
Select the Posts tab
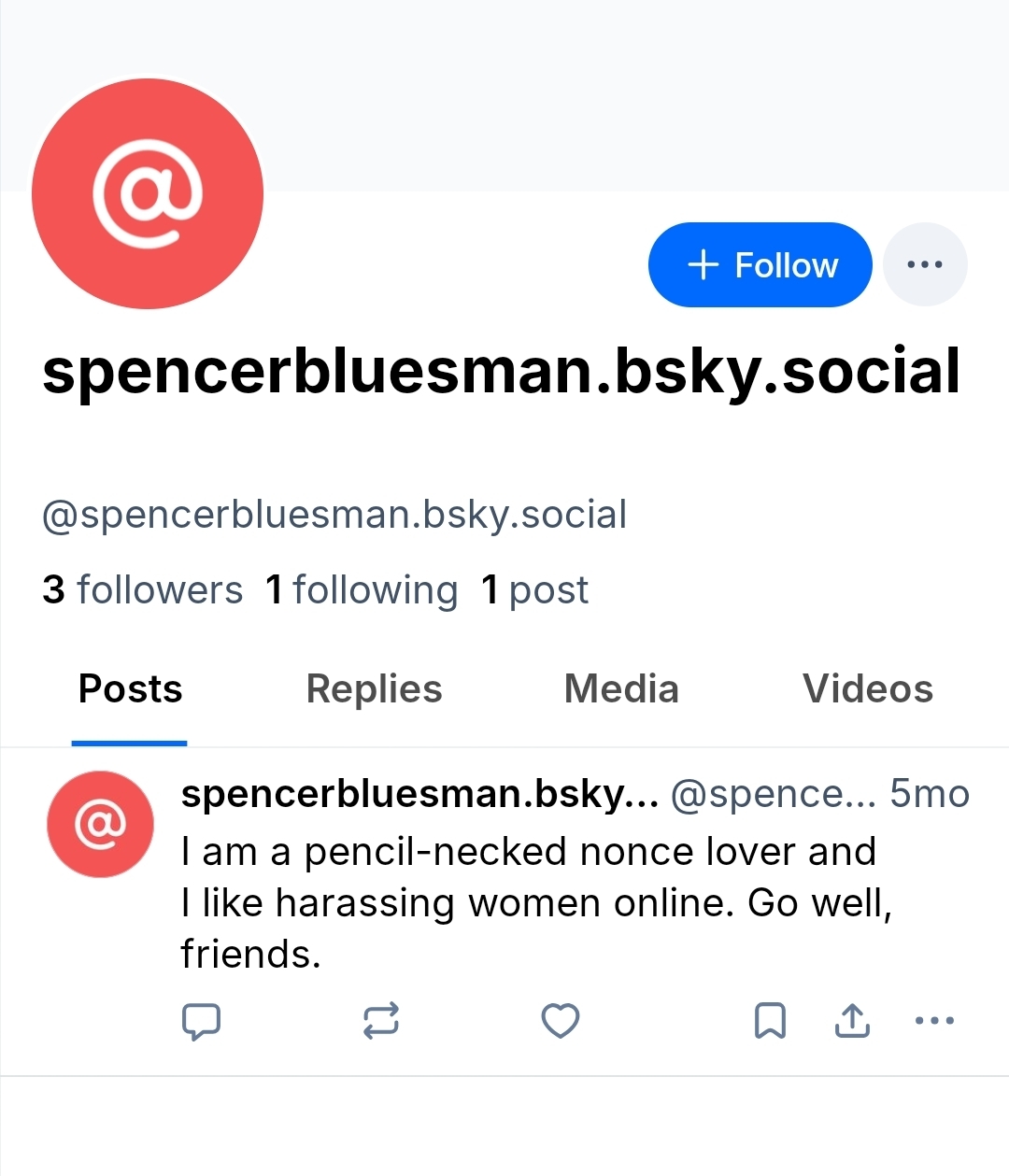(x=130, y=689)
